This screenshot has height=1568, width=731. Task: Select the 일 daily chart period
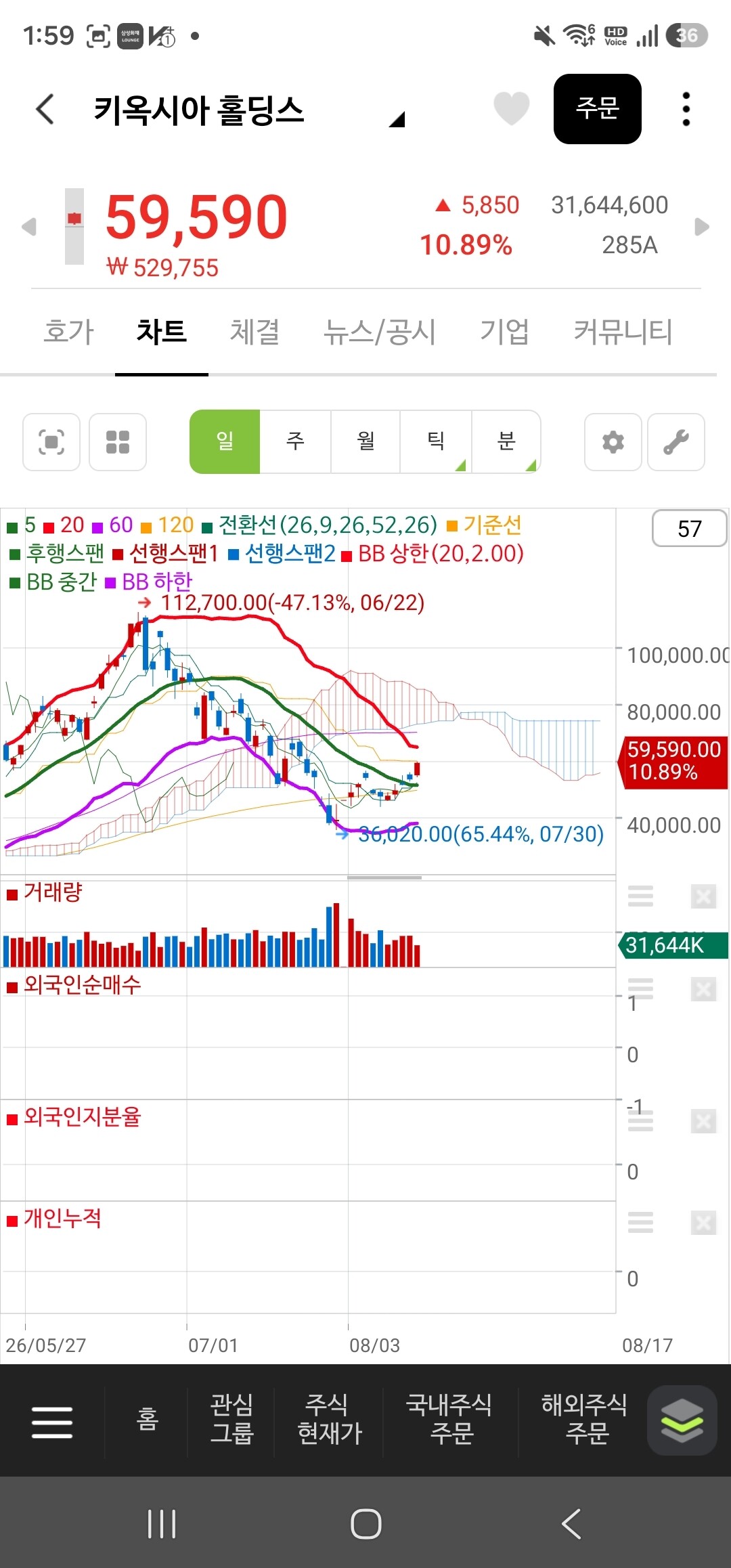225,441
